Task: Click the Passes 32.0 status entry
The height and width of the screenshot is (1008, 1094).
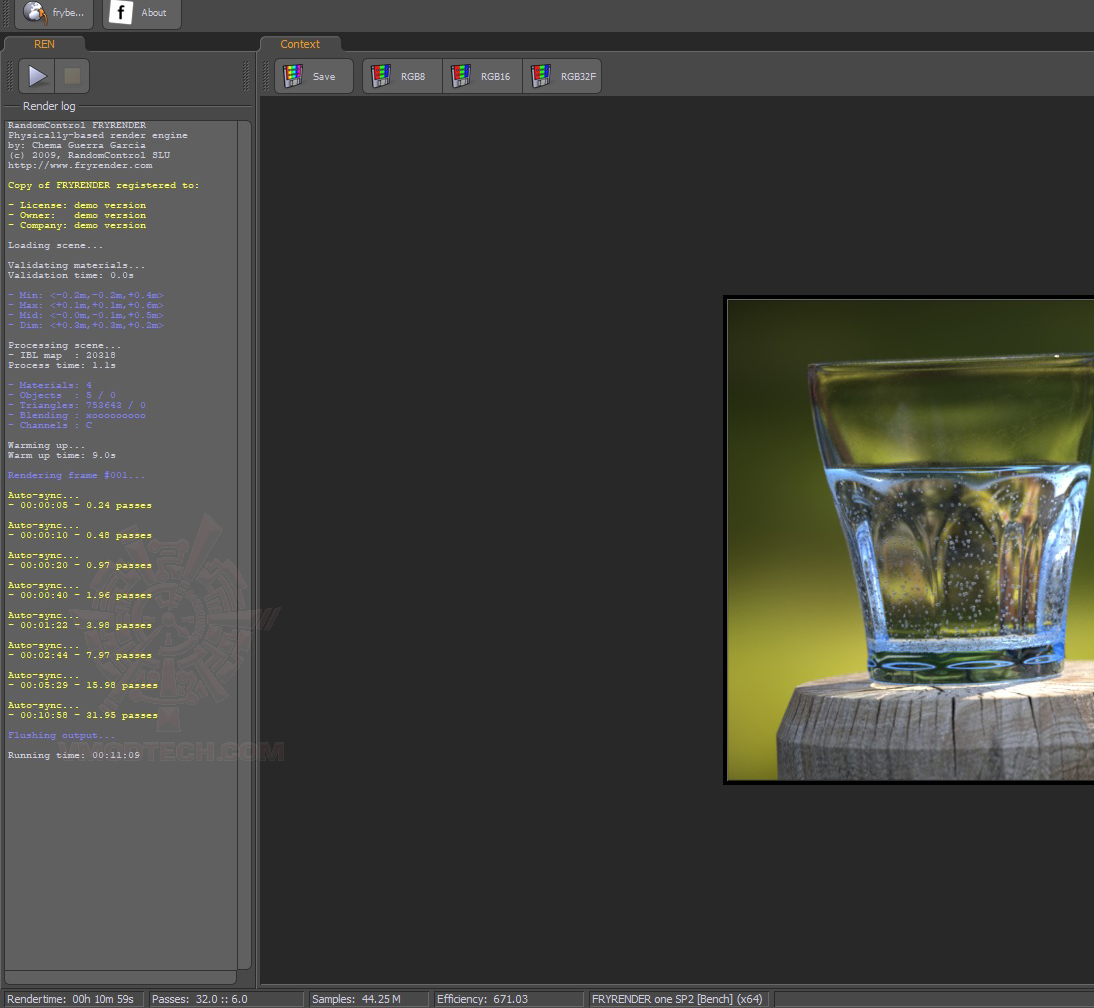Action: coord(225,999)
